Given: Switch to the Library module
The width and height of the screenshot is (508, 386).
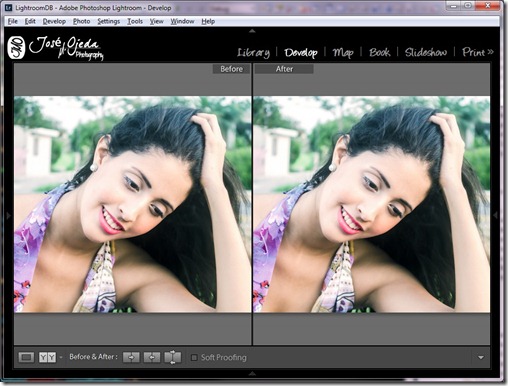Looking at the screenshot, I should click(x=254, y=53).
